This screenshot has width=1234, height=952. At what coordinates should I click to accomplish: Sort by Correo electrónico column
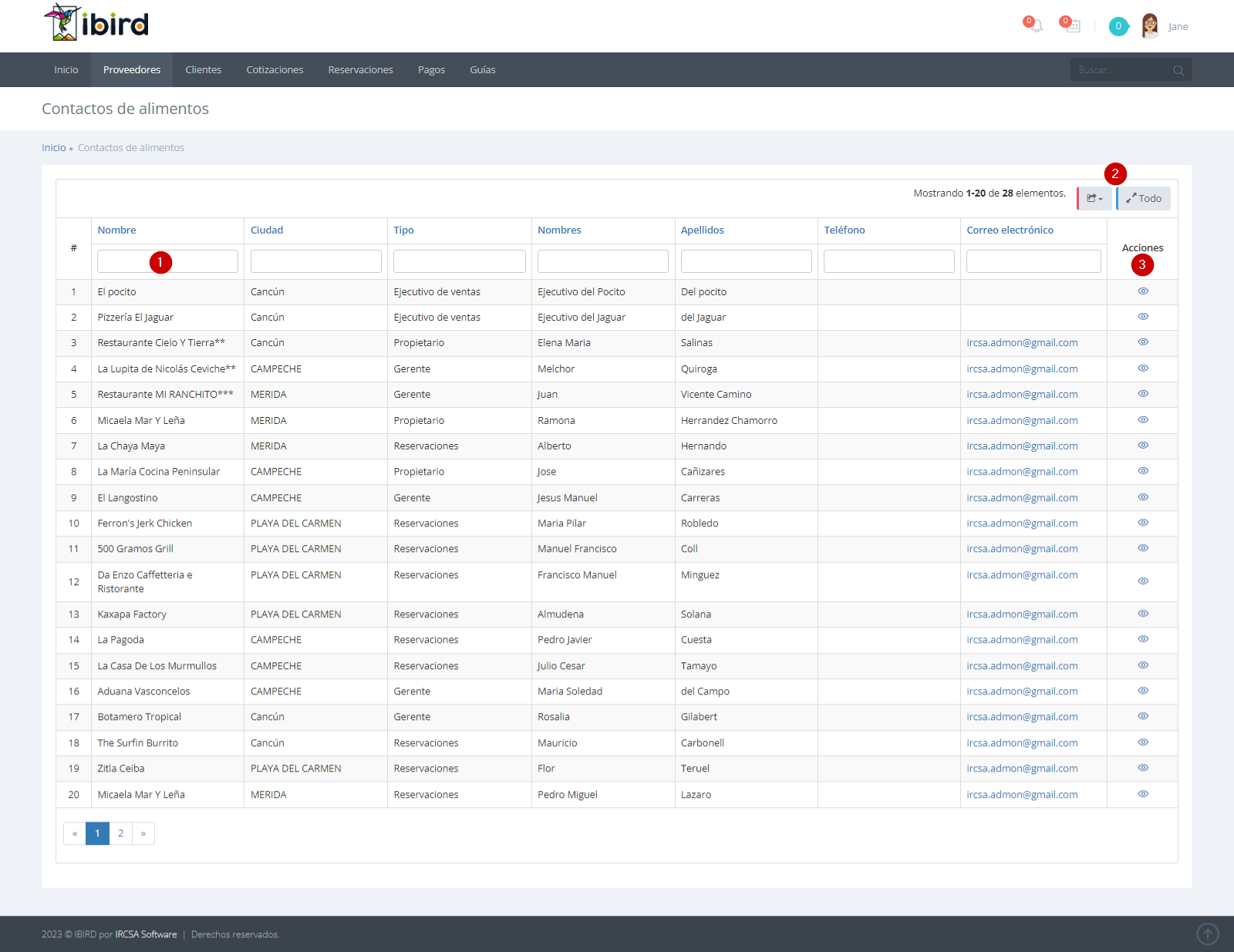[x=1010, y=230]
